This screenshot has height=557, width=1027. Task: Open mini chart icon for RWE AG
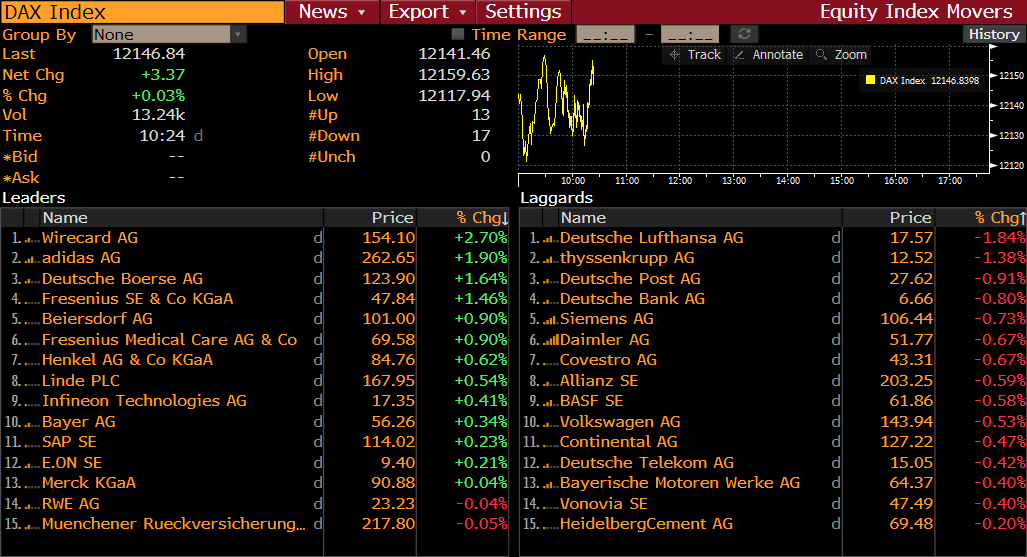pyautogui.click(x=32, y=505)
